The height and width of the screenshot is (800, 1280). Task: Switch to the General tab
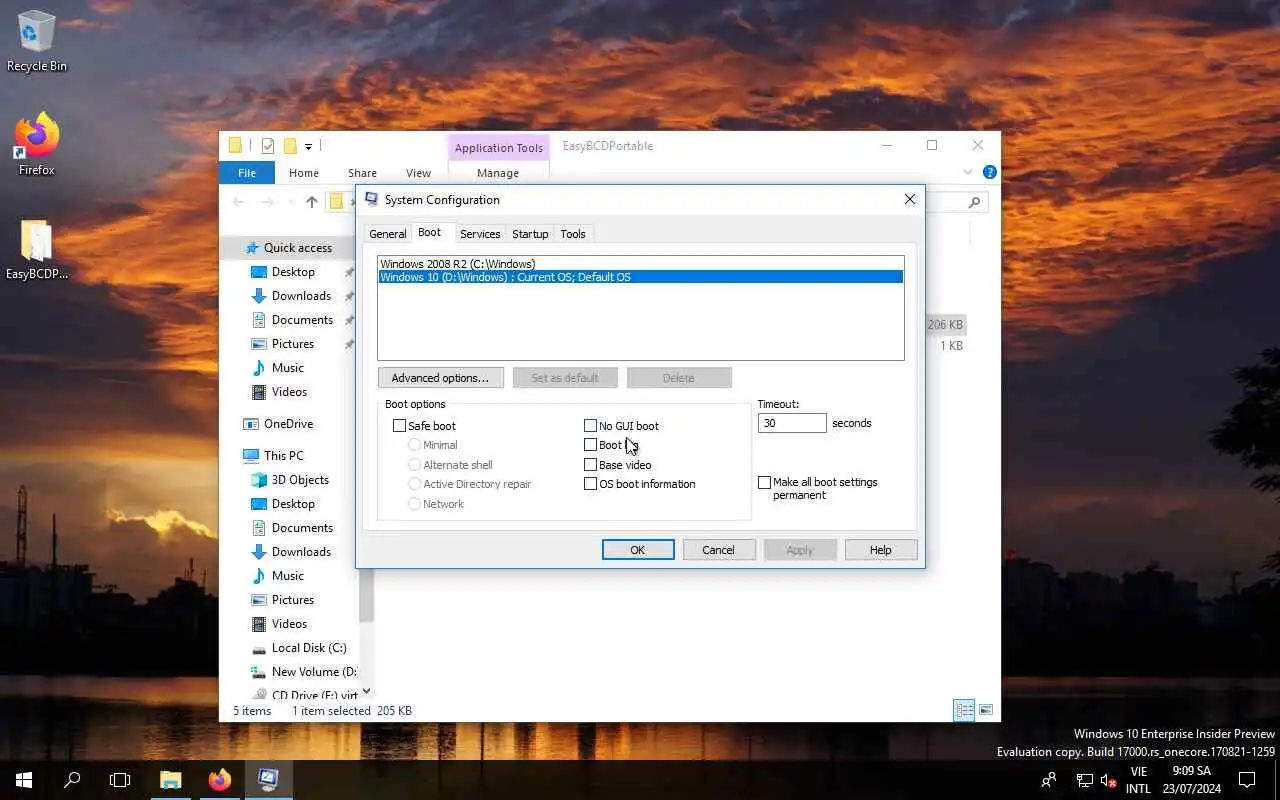(388, 234)
